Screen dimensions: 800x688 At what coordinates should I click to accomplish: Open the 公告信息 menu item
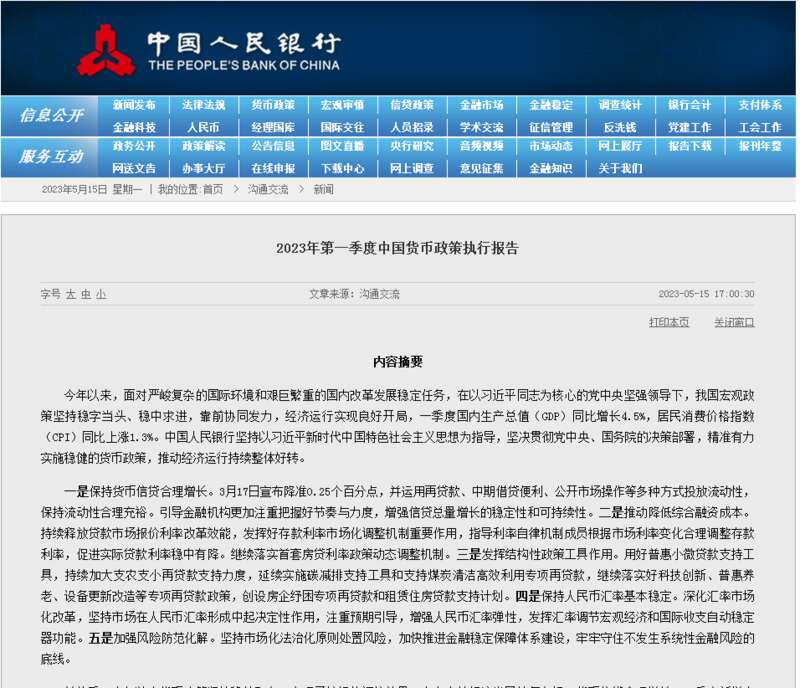[x=273, y=146]
